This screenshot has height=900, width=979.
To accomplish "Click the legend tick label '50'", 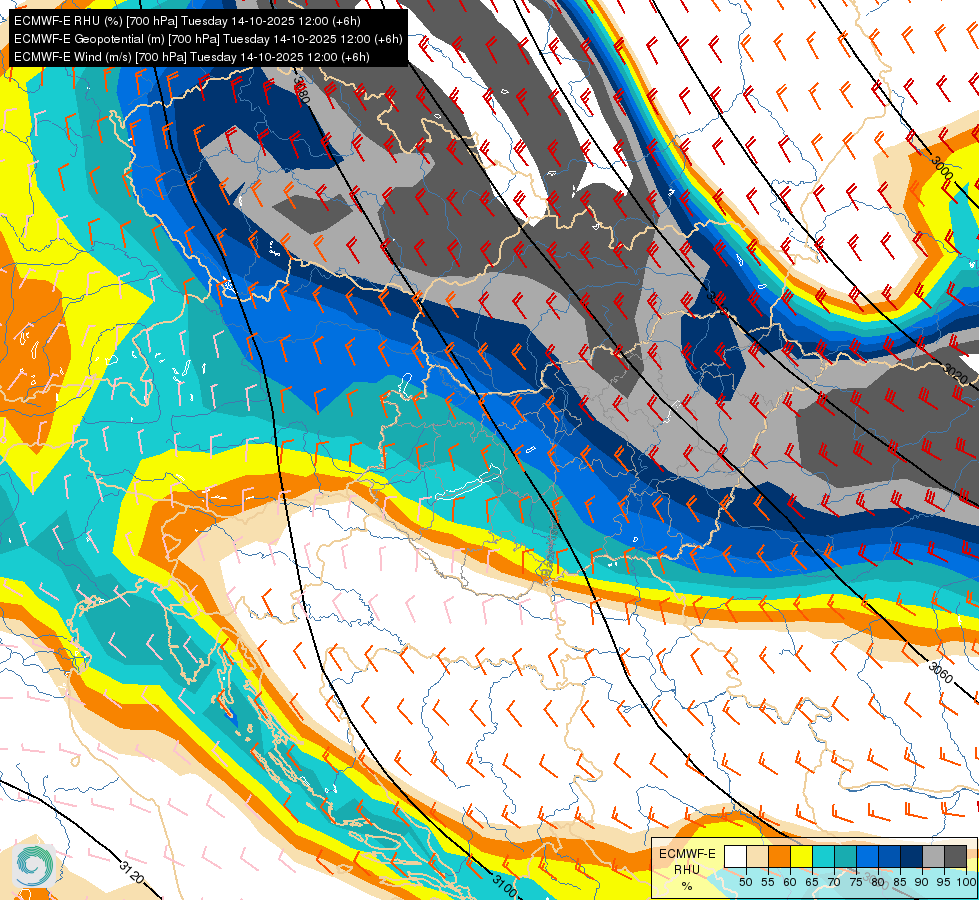I will click(745, 882).
